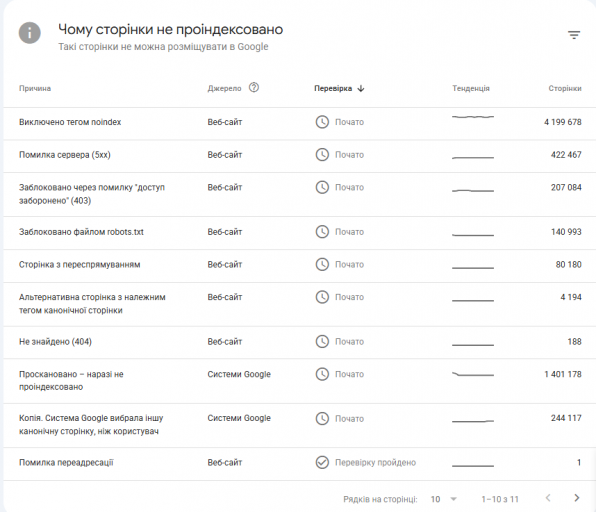Click the checkmark icon for Перевірку пройдено
The image size is (596, 512).
pos(322,463)
